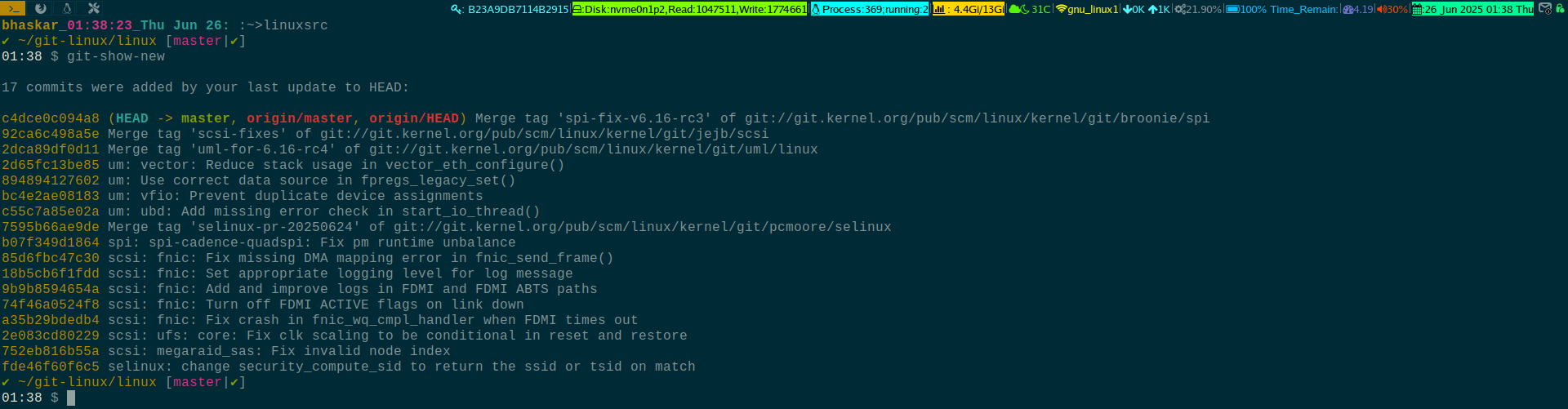The image size is (1568, 409).
Task: Focus the terminal prompt cursor at bottom
Action: point(71,398)
